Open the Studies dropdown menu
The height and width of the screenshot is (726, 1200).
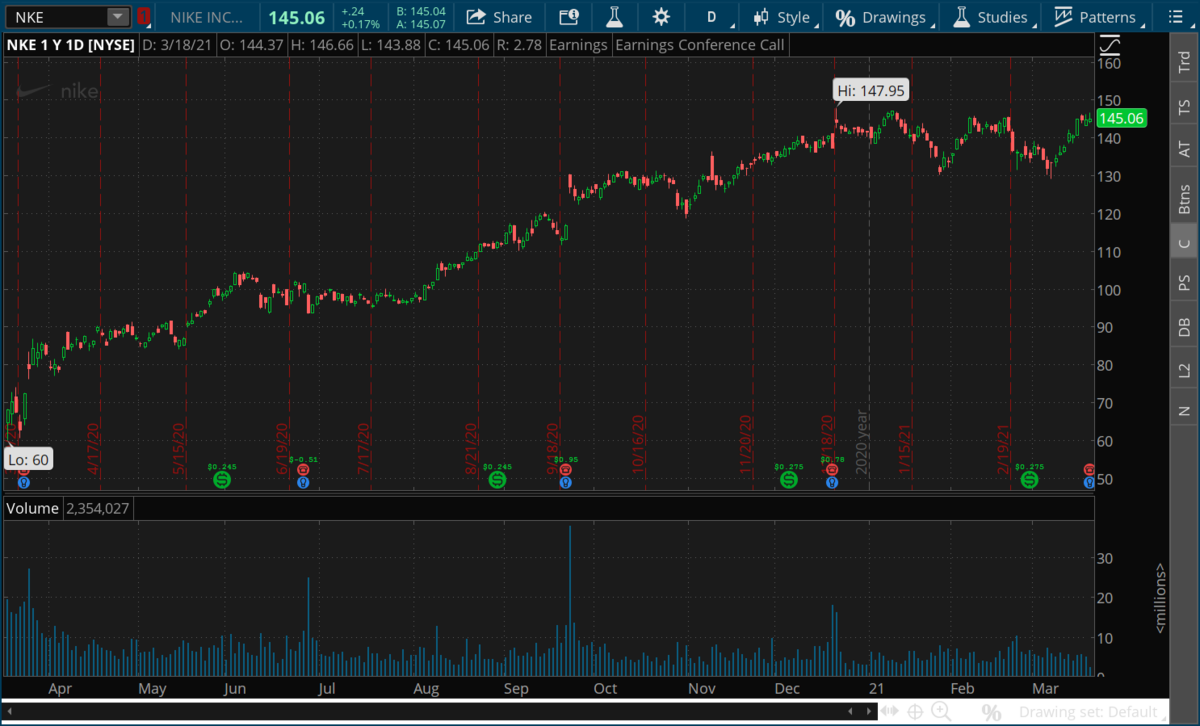(992, 17)
